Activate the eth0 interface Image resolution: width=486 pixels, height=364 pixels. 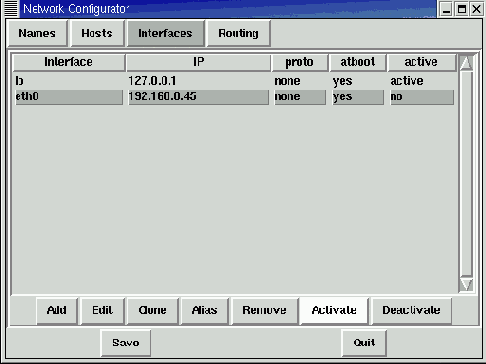click(334, 310)
